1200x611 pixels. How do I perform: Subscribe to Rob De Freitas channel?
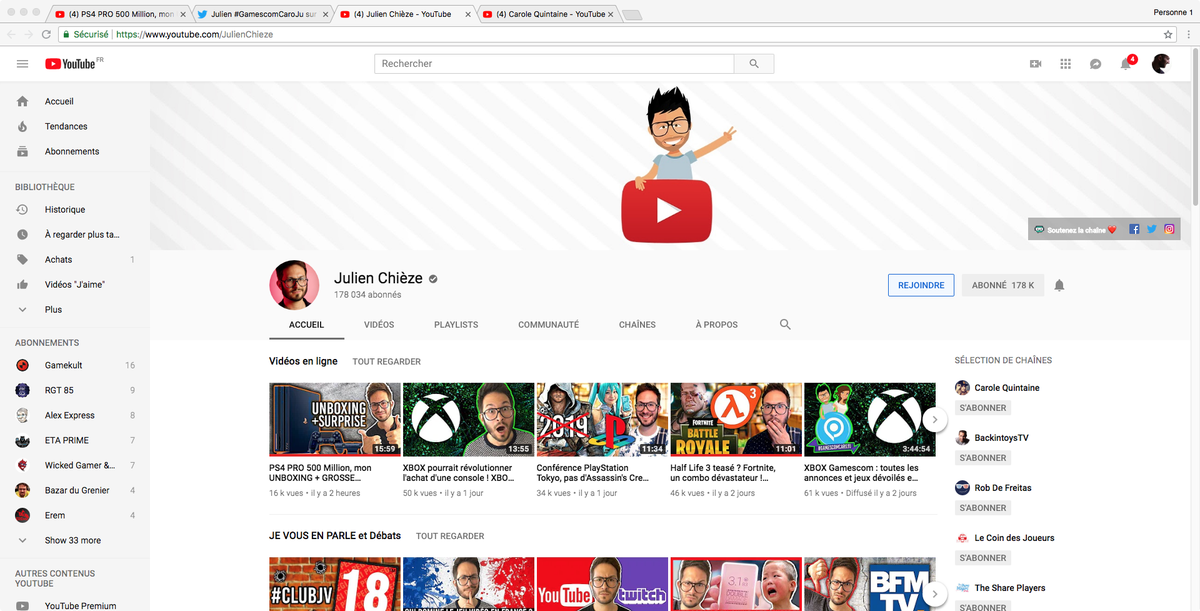click(x=983, y=508)
